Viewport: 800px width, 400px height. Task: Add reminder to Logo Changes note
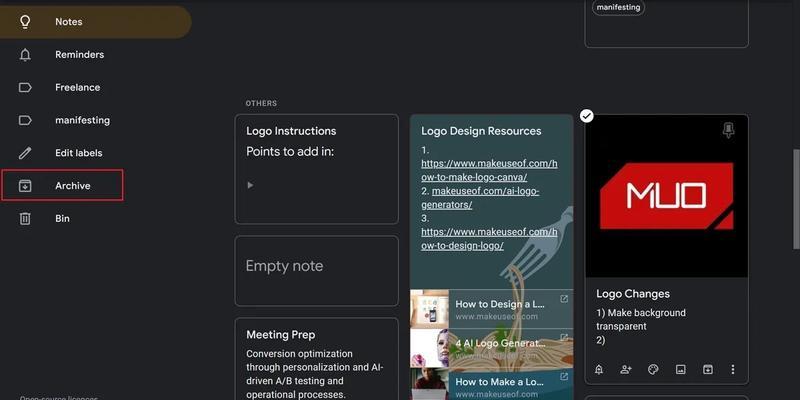tap(599, 369)
